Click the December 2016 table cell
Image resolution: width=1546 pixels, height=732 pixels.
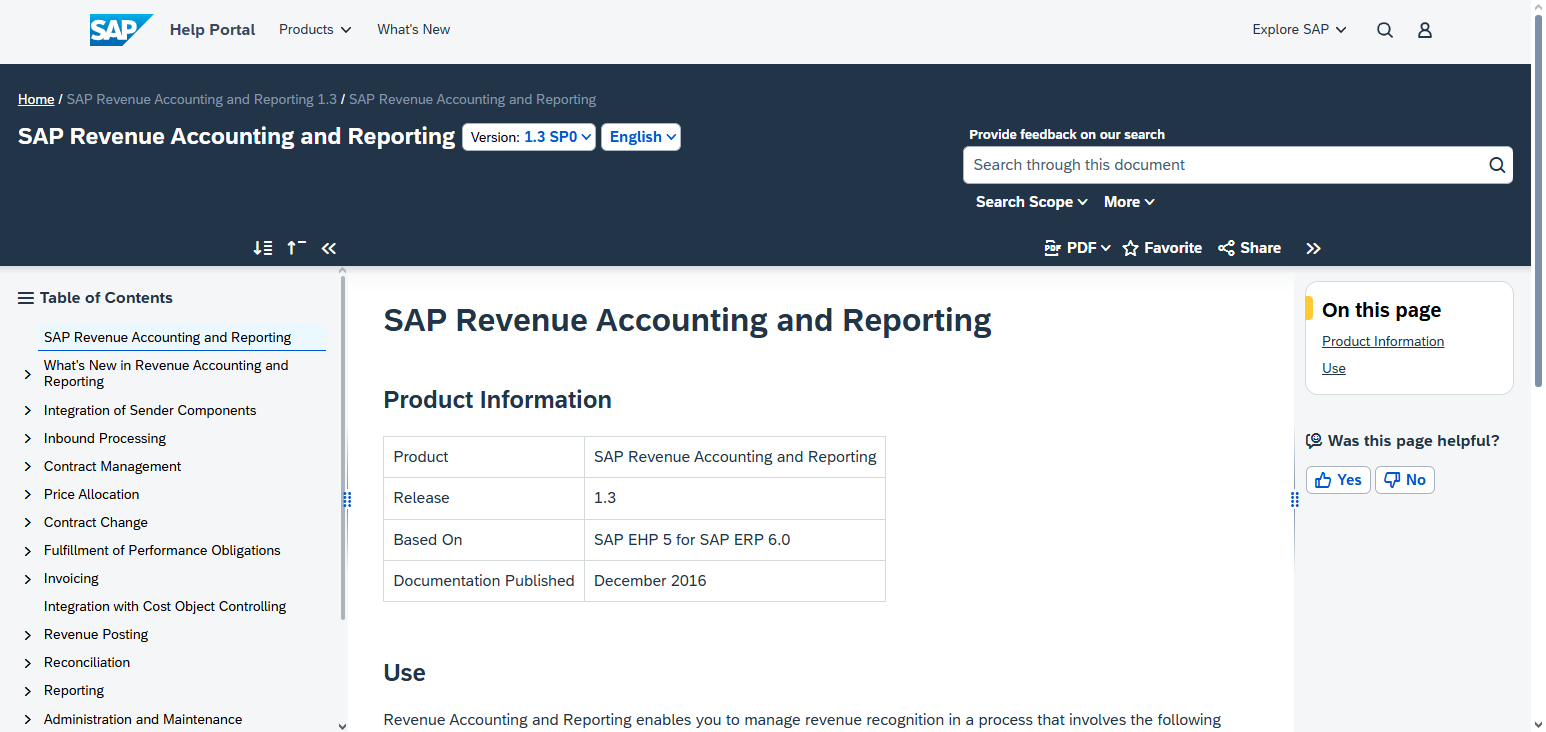pos(735,581)
